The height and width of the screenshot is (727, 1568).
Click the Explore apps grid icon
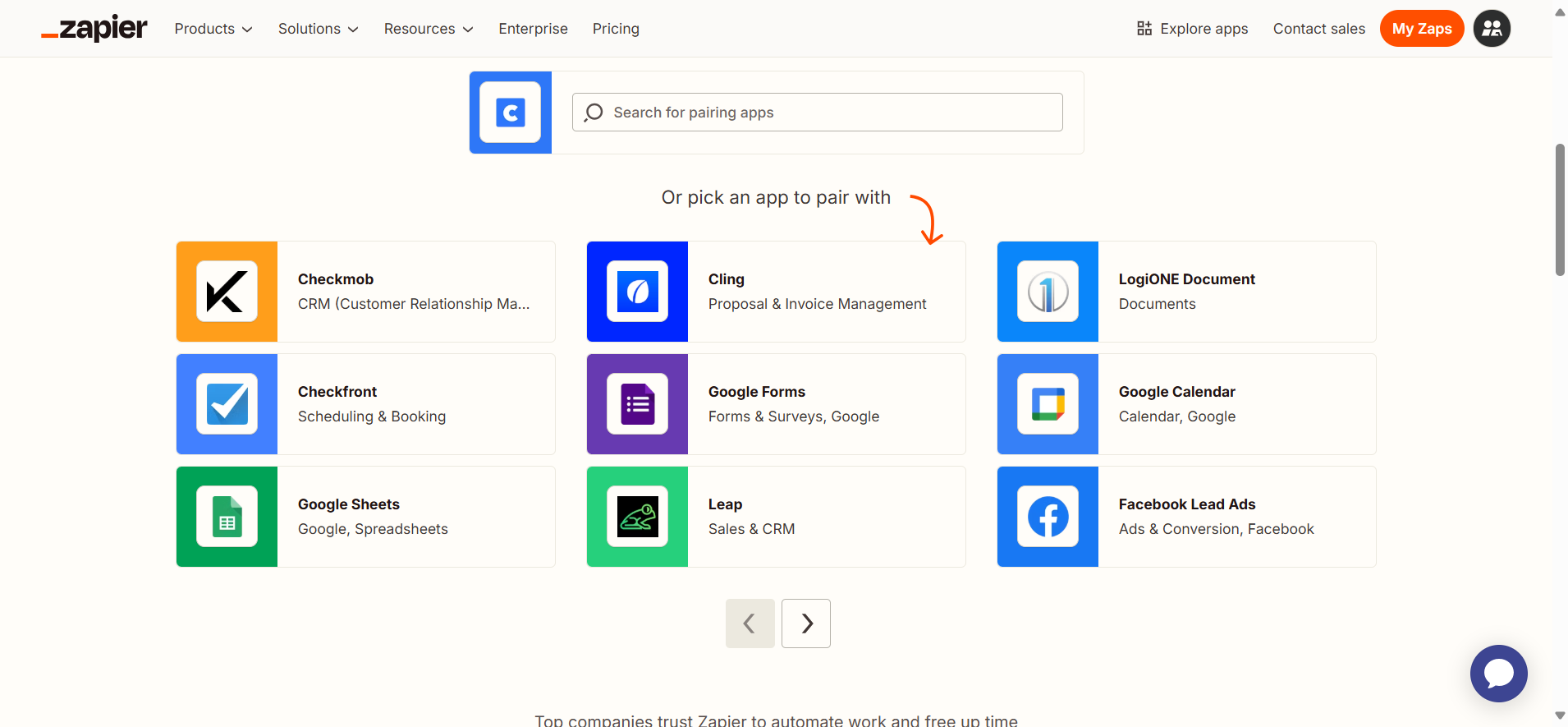point(1144,29)
